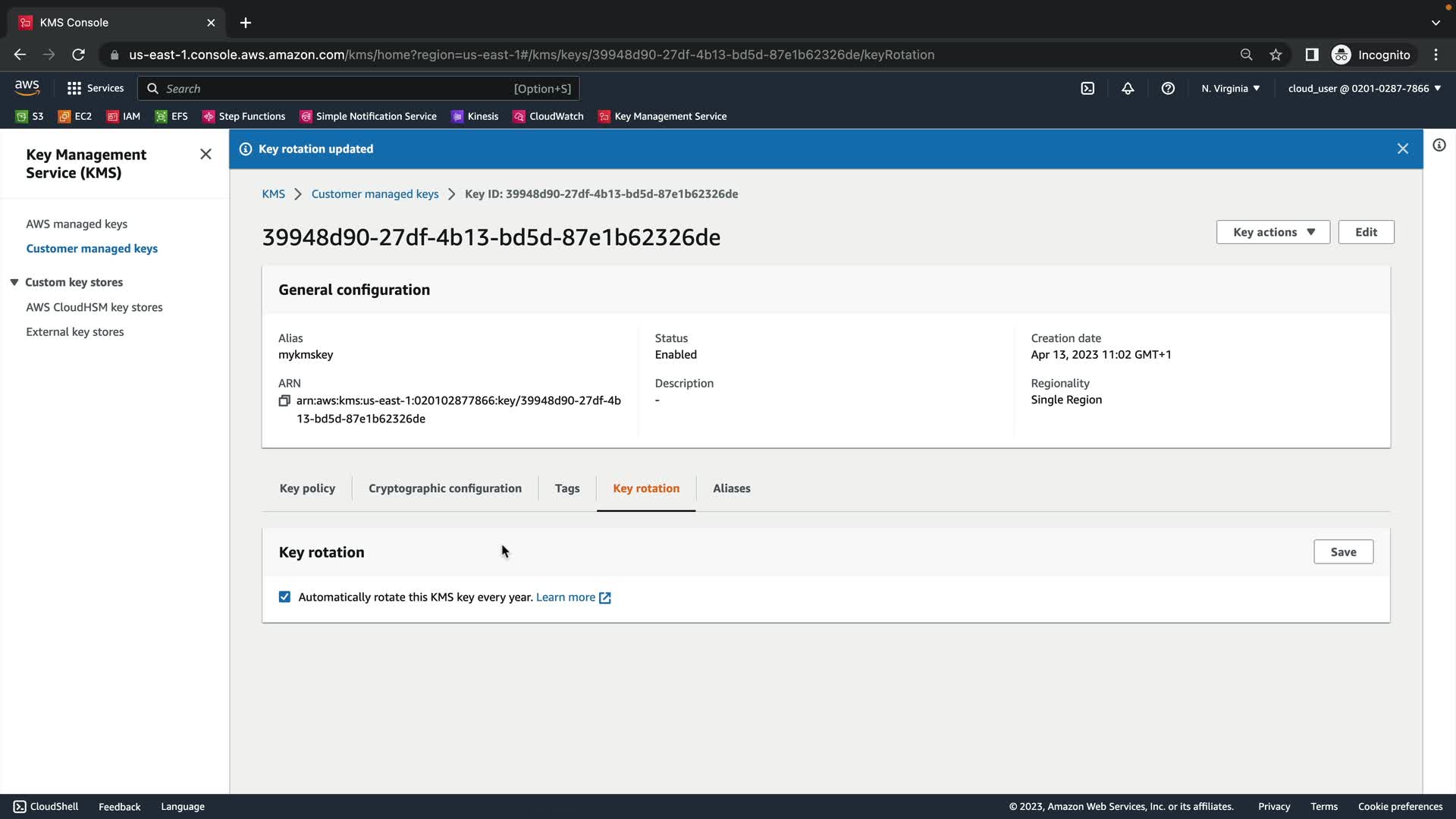Open the notifications bell icon
The width and height of the screenshot is (1456, 819).
pyautogui.click(x=1128, y=89)
